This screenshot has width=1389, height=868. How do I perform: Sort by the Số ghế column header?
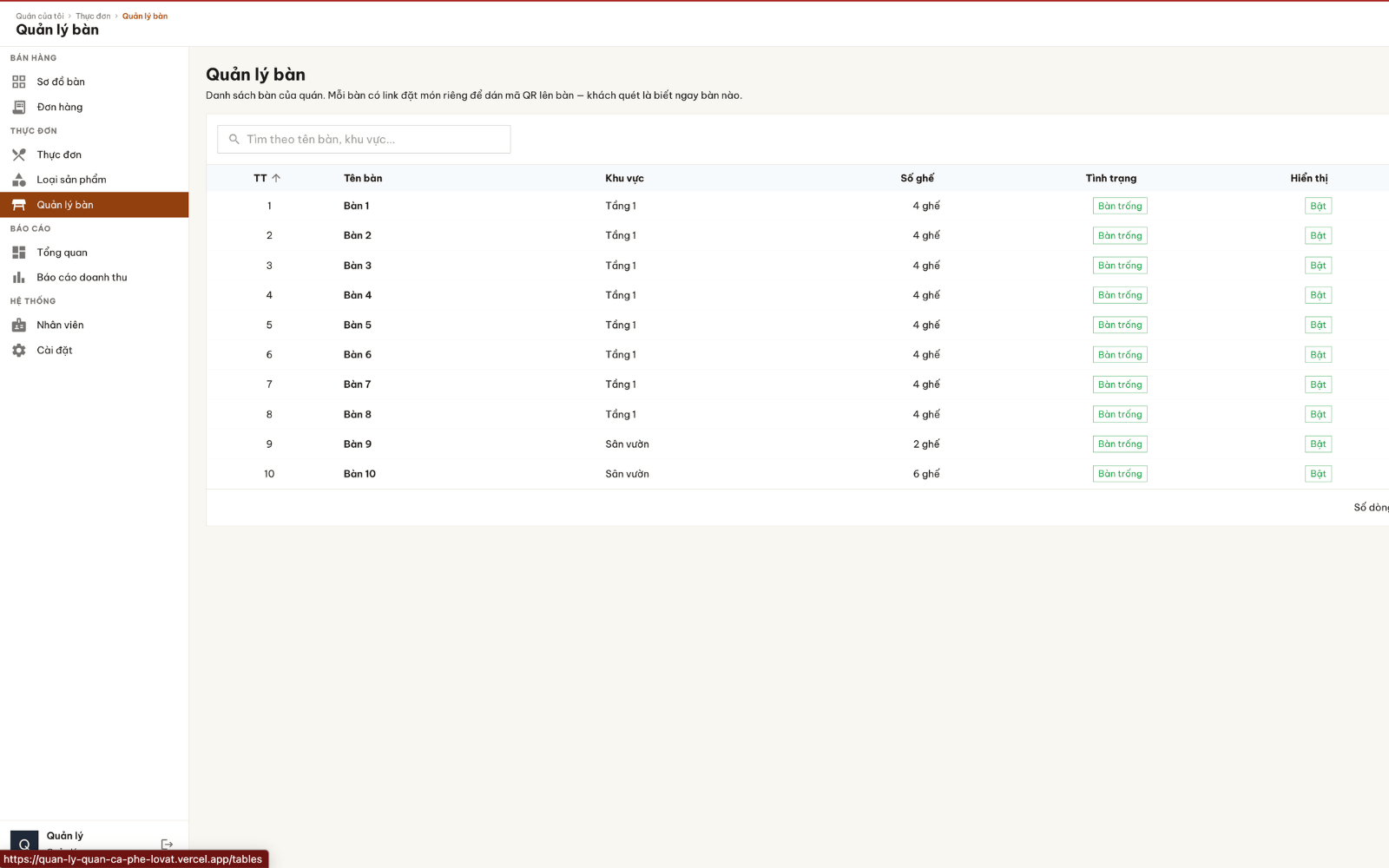click(x=917, y=178)
